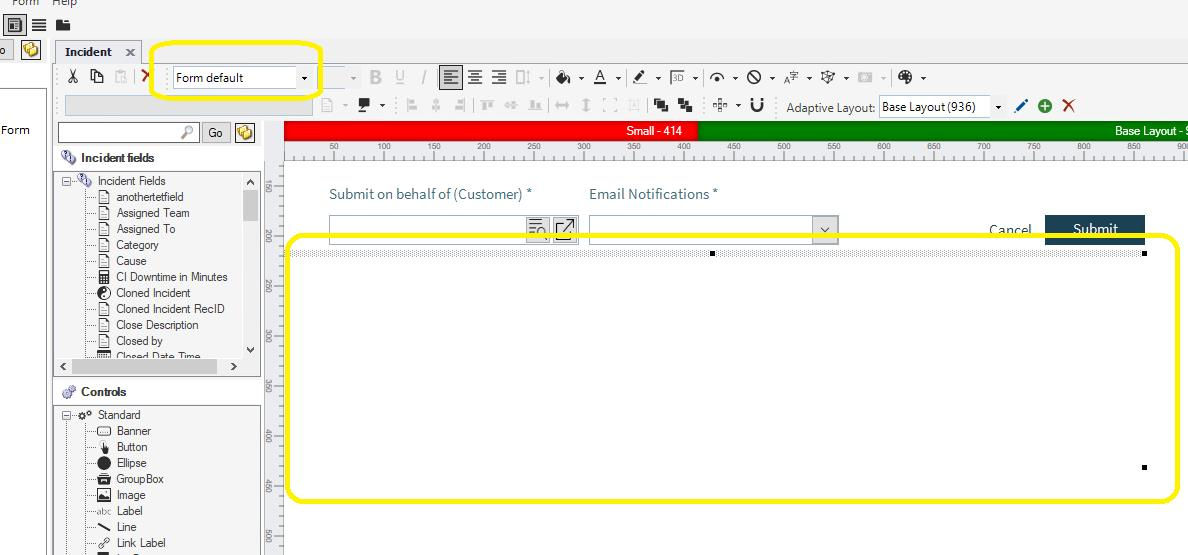Click the field search input box
Screen dimensions: 1188x555
[122, 133]
